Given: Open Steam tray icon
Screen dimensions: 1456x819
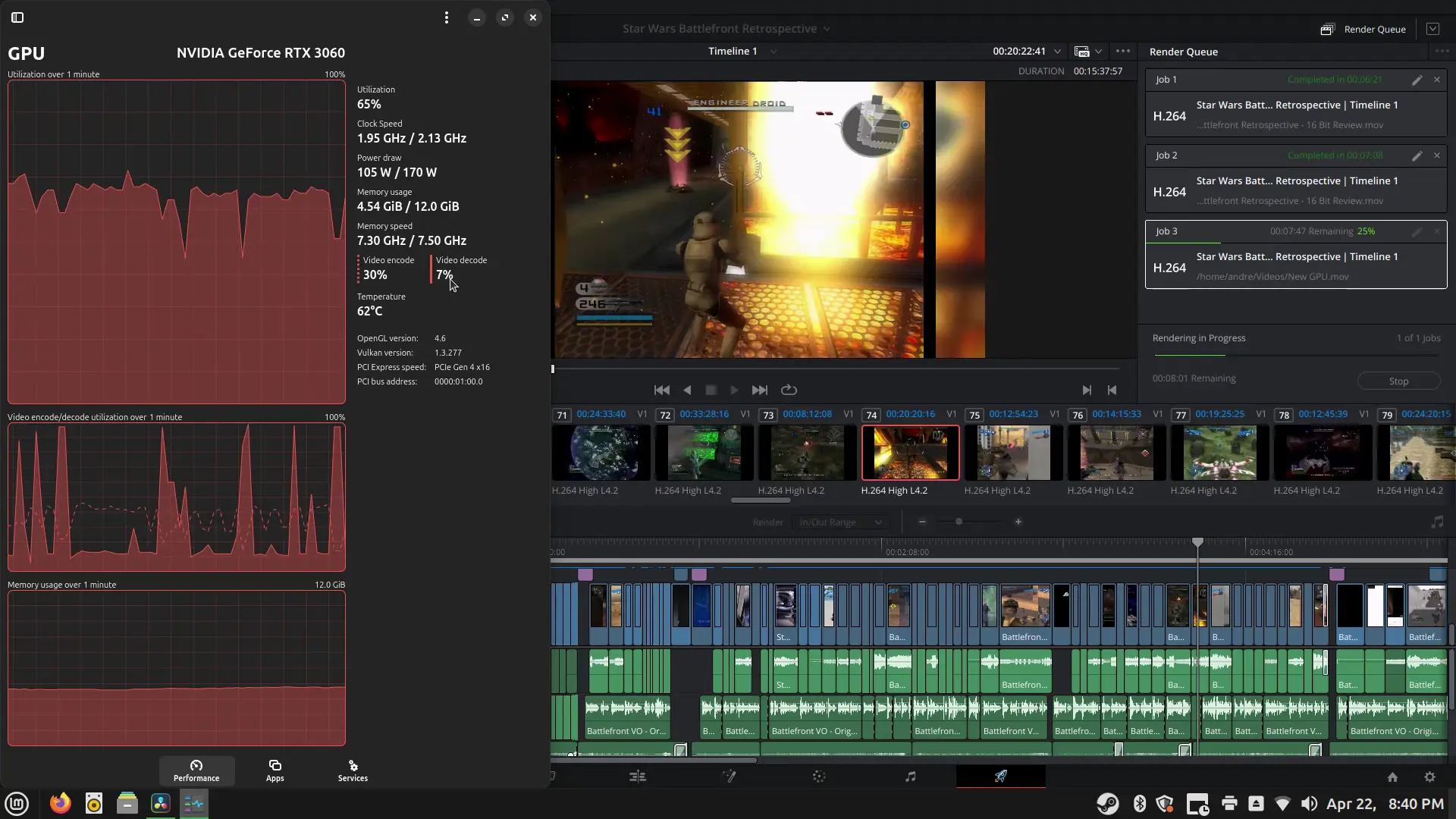Looking at the screenshot, I should coord(1108,804).
